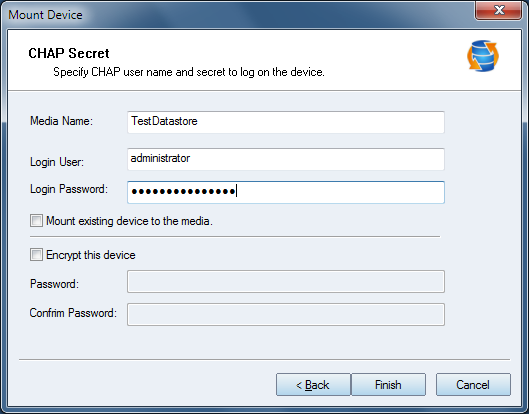Close the Mount Device dialog
529x414 pixels.
pyautogui.click(x=499, y=10)
